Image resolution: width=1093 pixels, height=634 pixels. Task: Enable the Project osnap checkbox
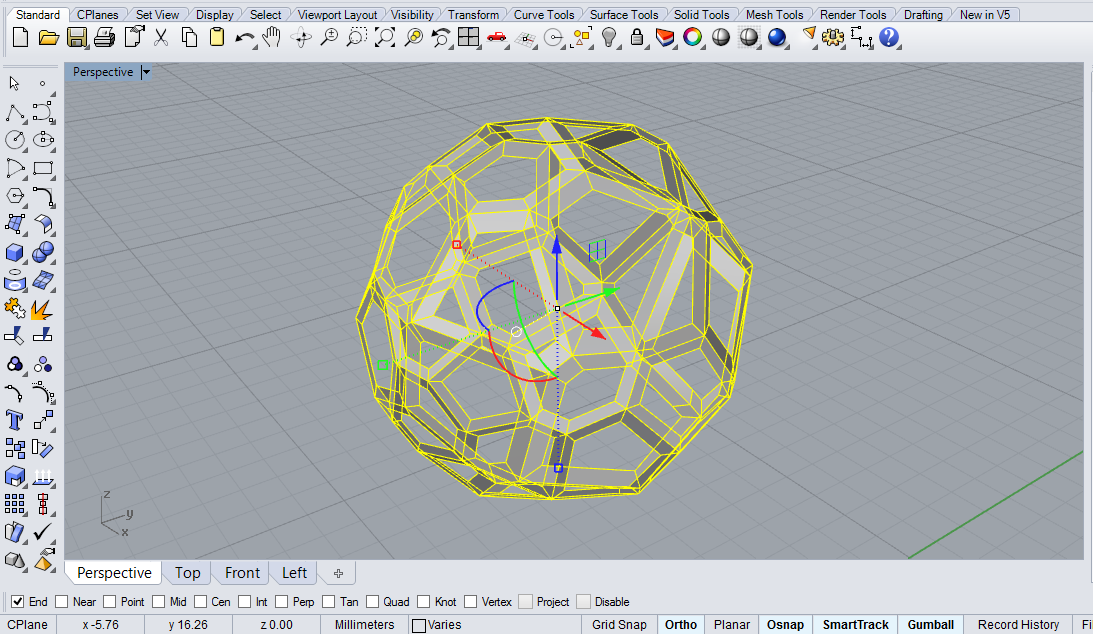coord(526,601)
